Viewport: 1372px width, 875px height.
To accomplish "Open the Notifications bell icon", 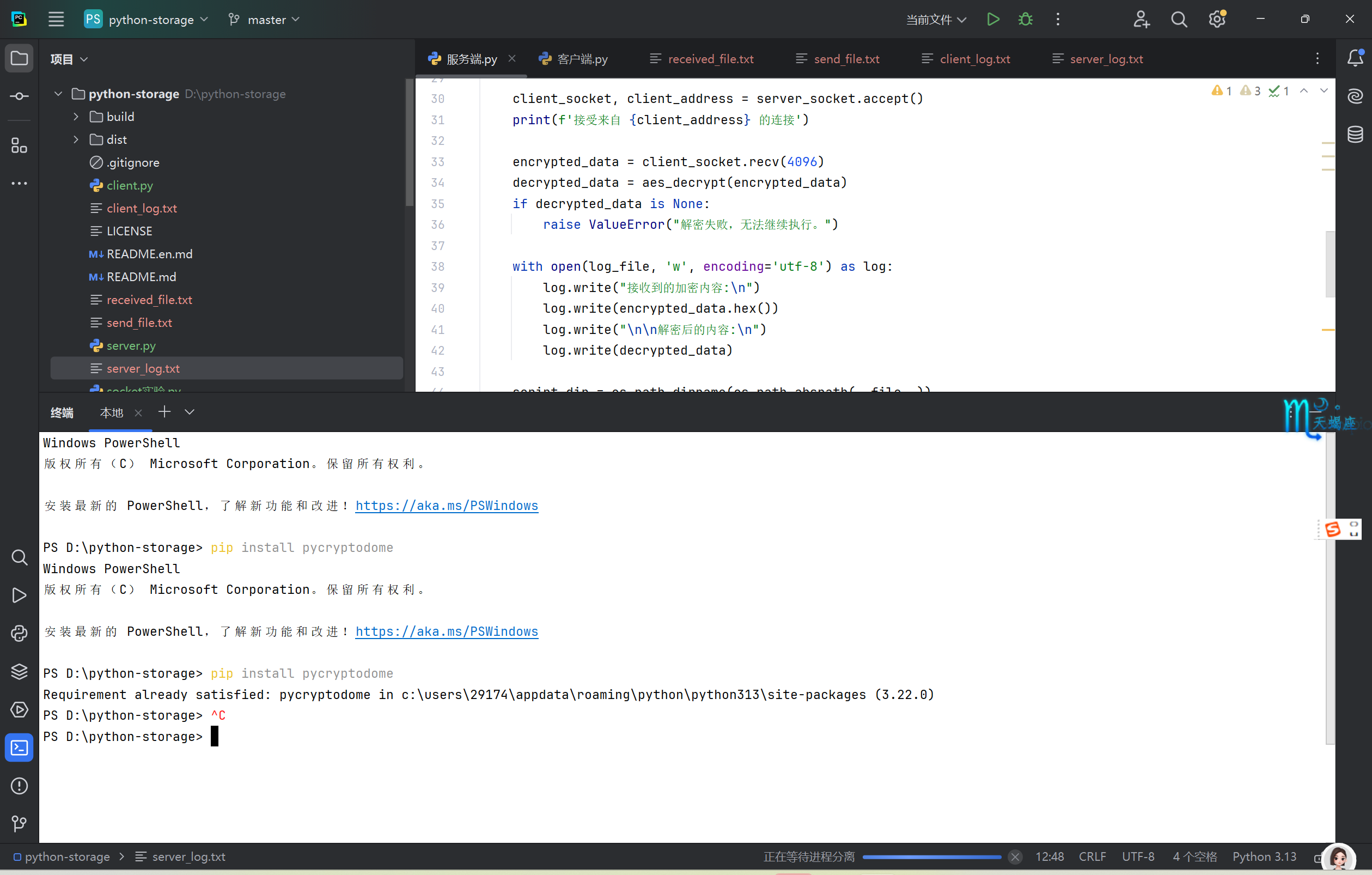I will click(x=1355, y=58).
